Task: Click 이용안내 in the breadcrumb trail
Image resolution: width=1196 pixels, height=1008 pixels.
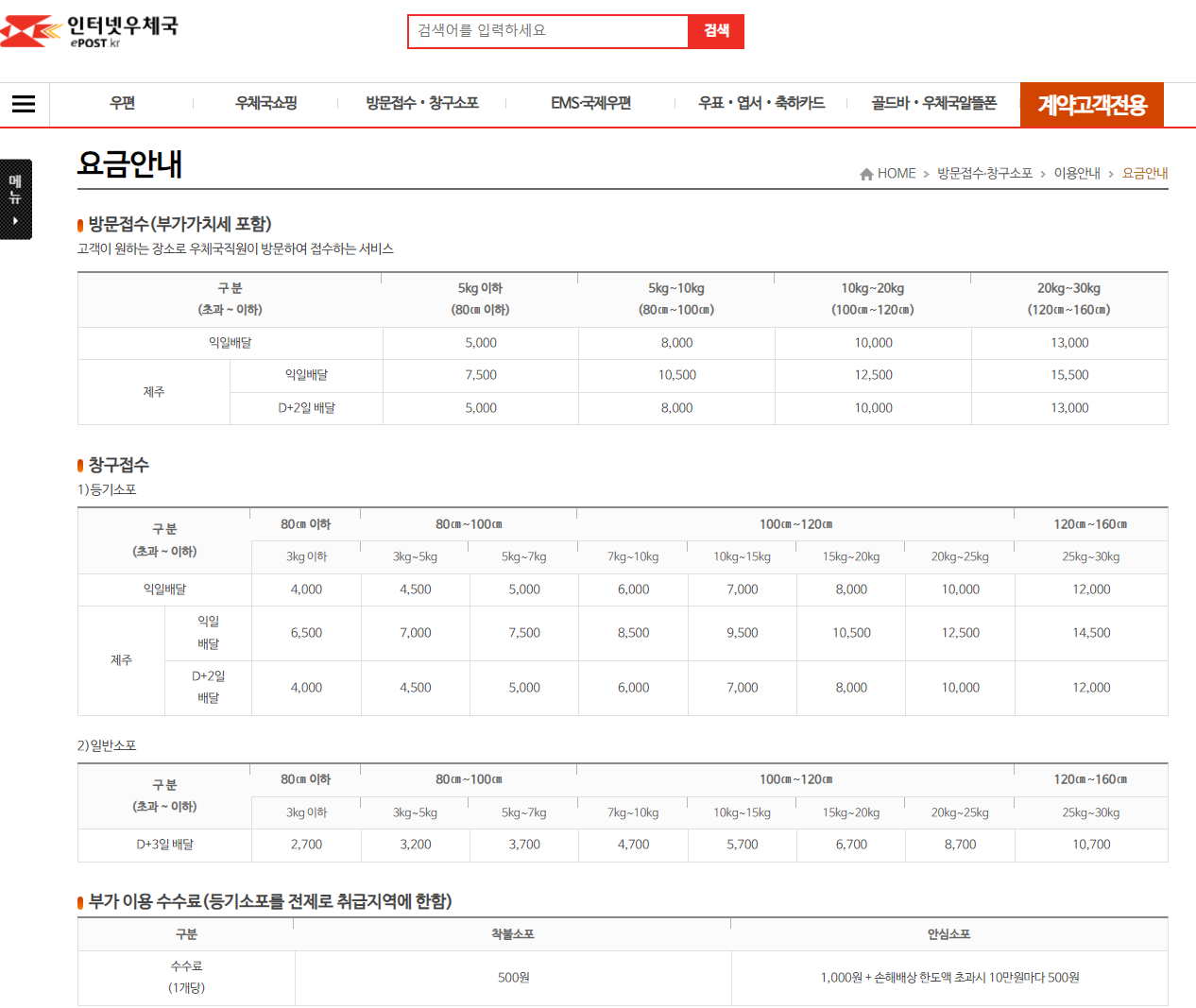Action: (x=1078, y=173)
